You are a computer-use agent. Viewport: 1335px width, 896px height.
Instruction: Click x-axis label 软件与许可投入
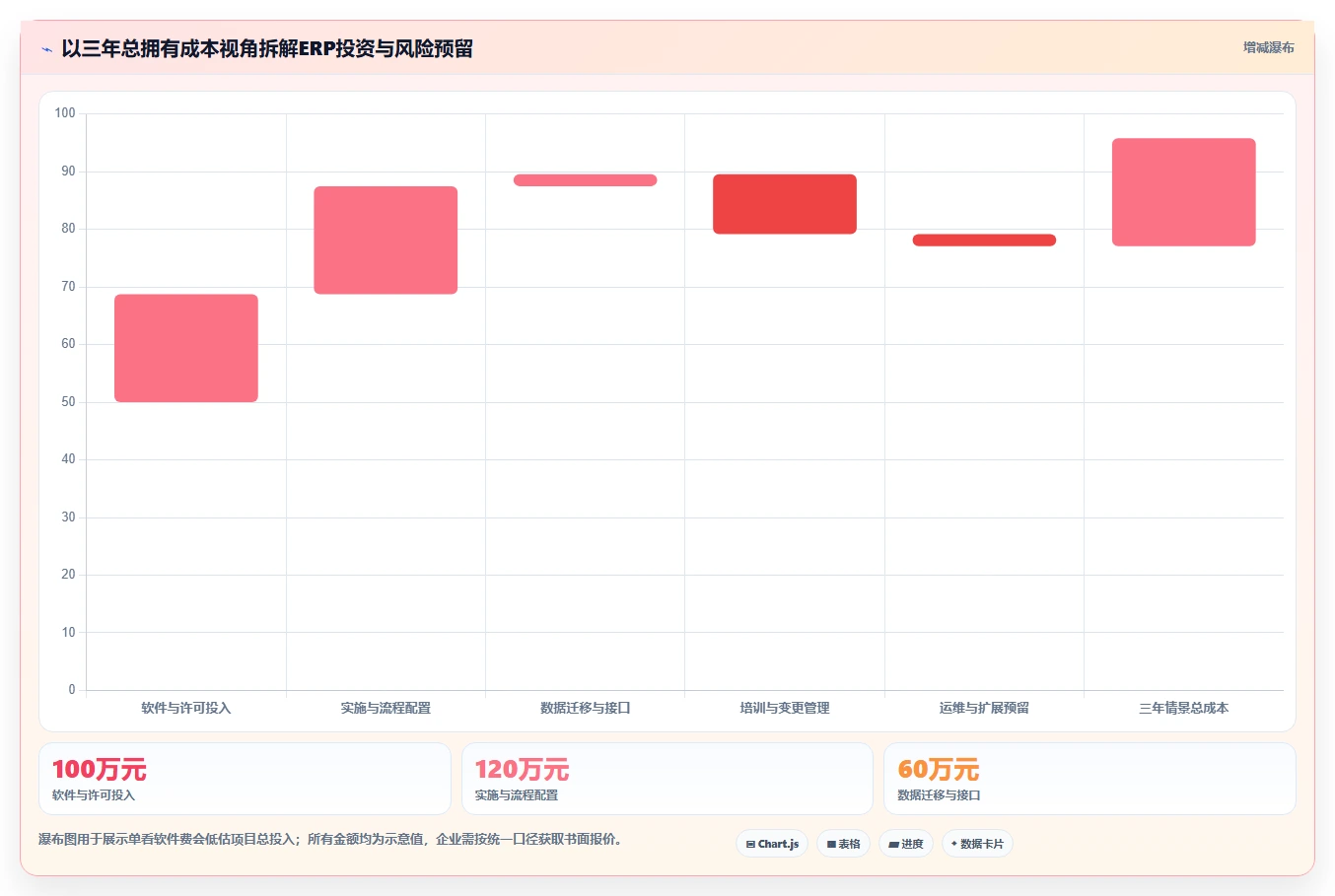pos(186,708)
